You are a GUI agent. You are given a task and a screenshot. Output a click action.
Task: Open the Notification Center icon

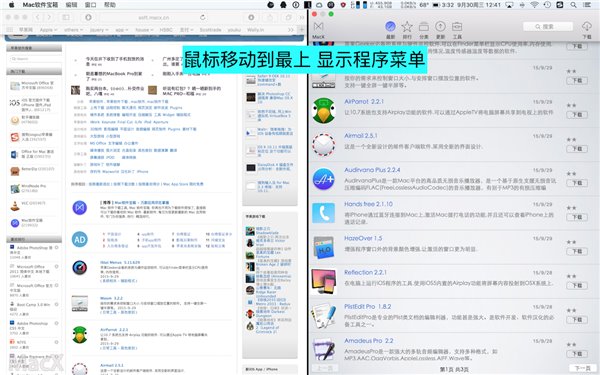(587, 5)
